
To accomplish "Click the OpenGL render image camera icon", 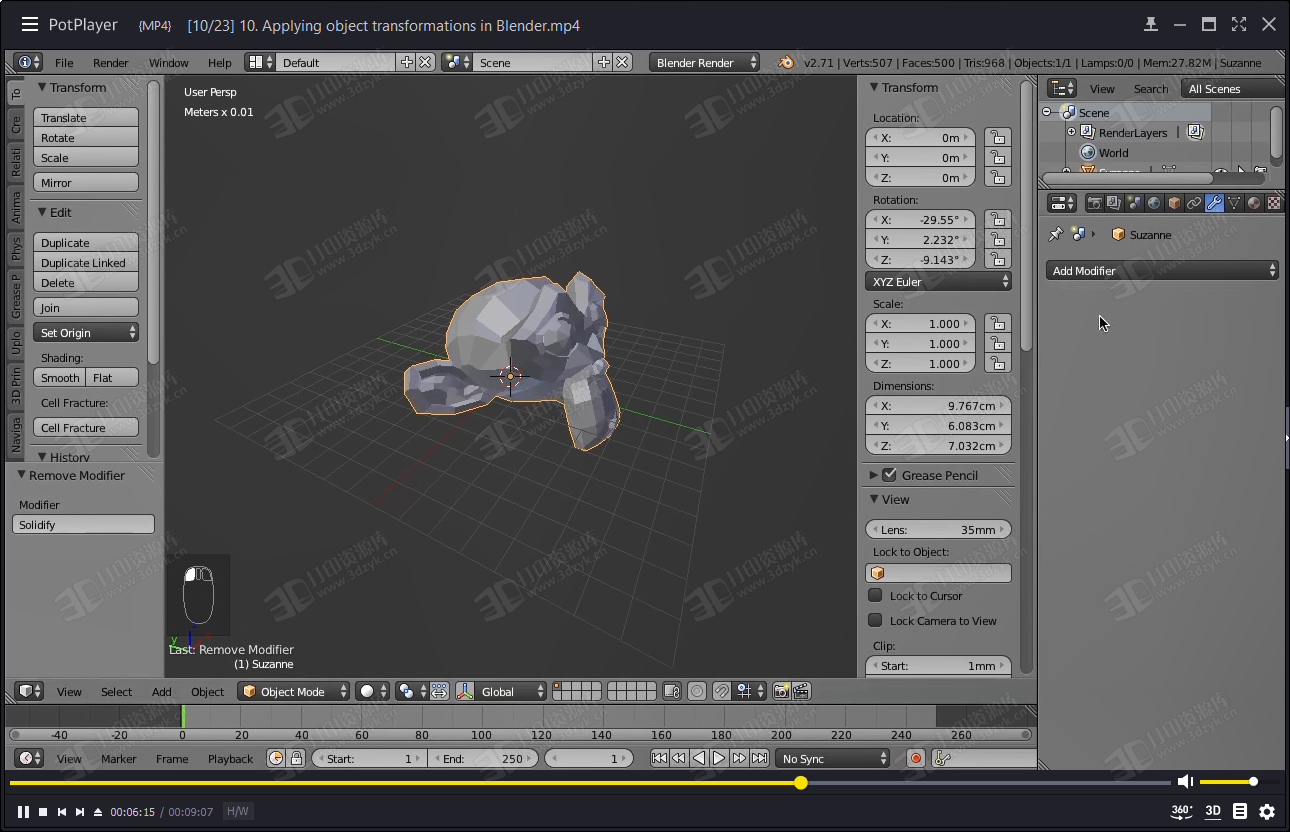I will 781,691.
